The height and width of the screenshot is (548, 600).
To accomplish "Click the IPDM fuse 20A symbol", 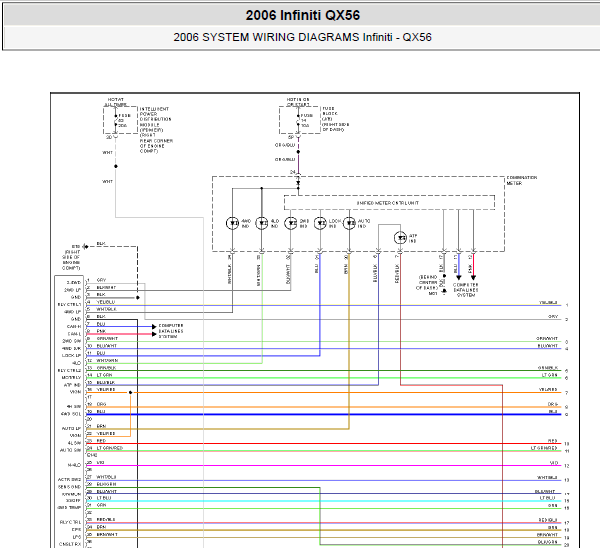I will (116, 120).
